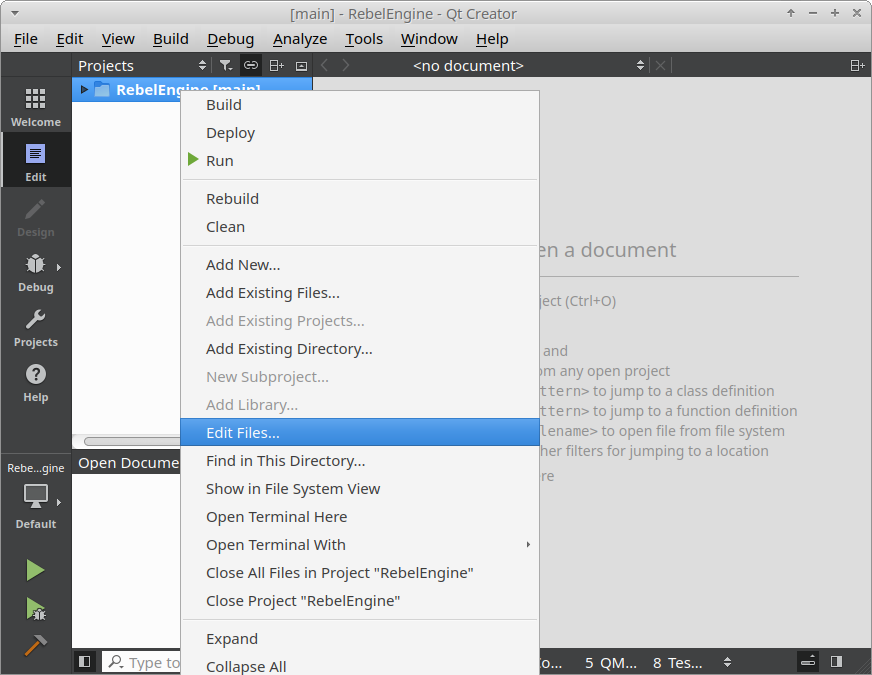Start debugging with the run-bug icon
The width and height of the screenshot is (872, 675).
click(36, 609)
